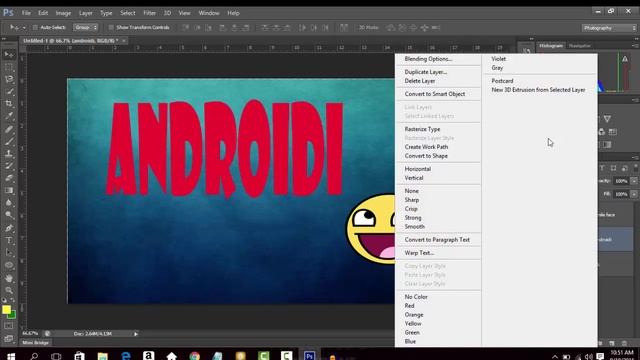The image size is (640, 360).
Task: Open the 3D menu
Action: click(167, 13)
